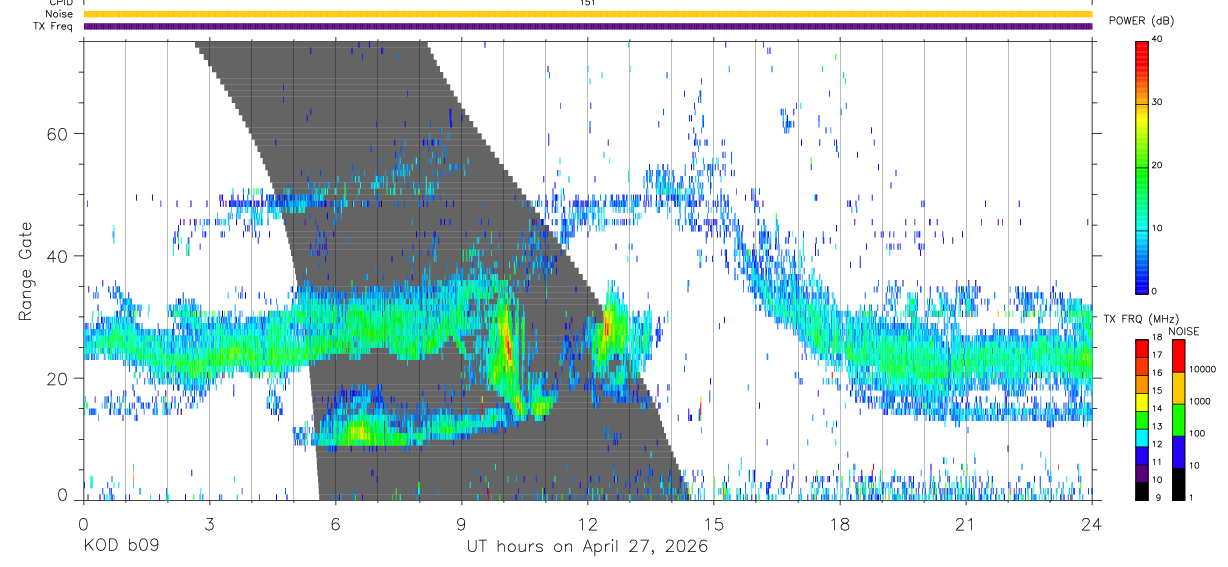Click the "15" hour label on the UT axis

click(713, 524)
